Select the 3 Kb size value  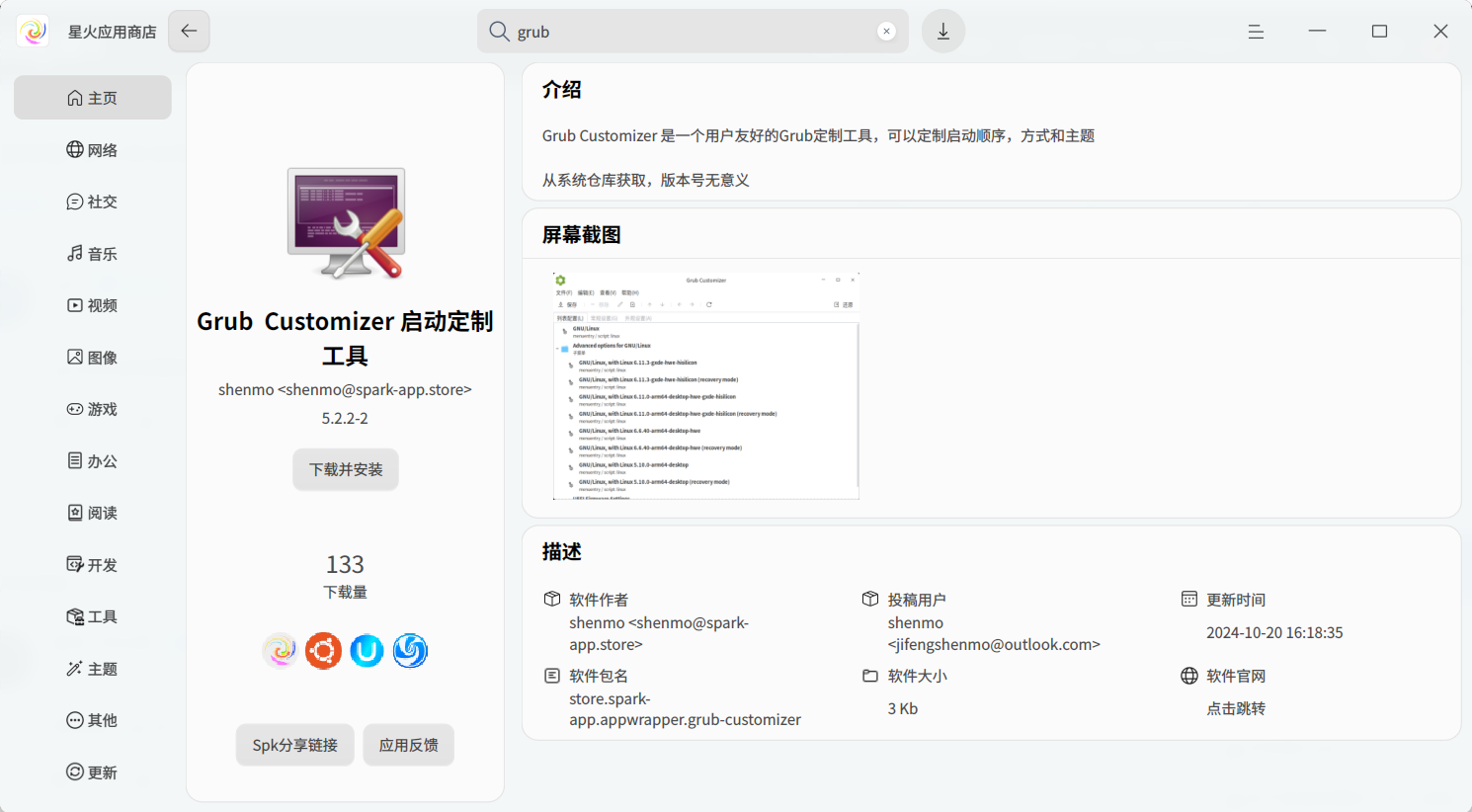click(903, 708)
